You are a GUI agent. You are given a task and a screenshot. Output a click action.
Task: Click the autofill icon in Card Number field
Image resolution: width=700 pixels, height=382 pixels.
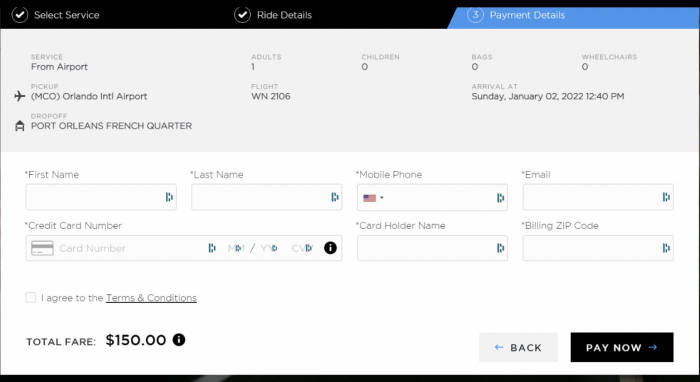(212, 248)
